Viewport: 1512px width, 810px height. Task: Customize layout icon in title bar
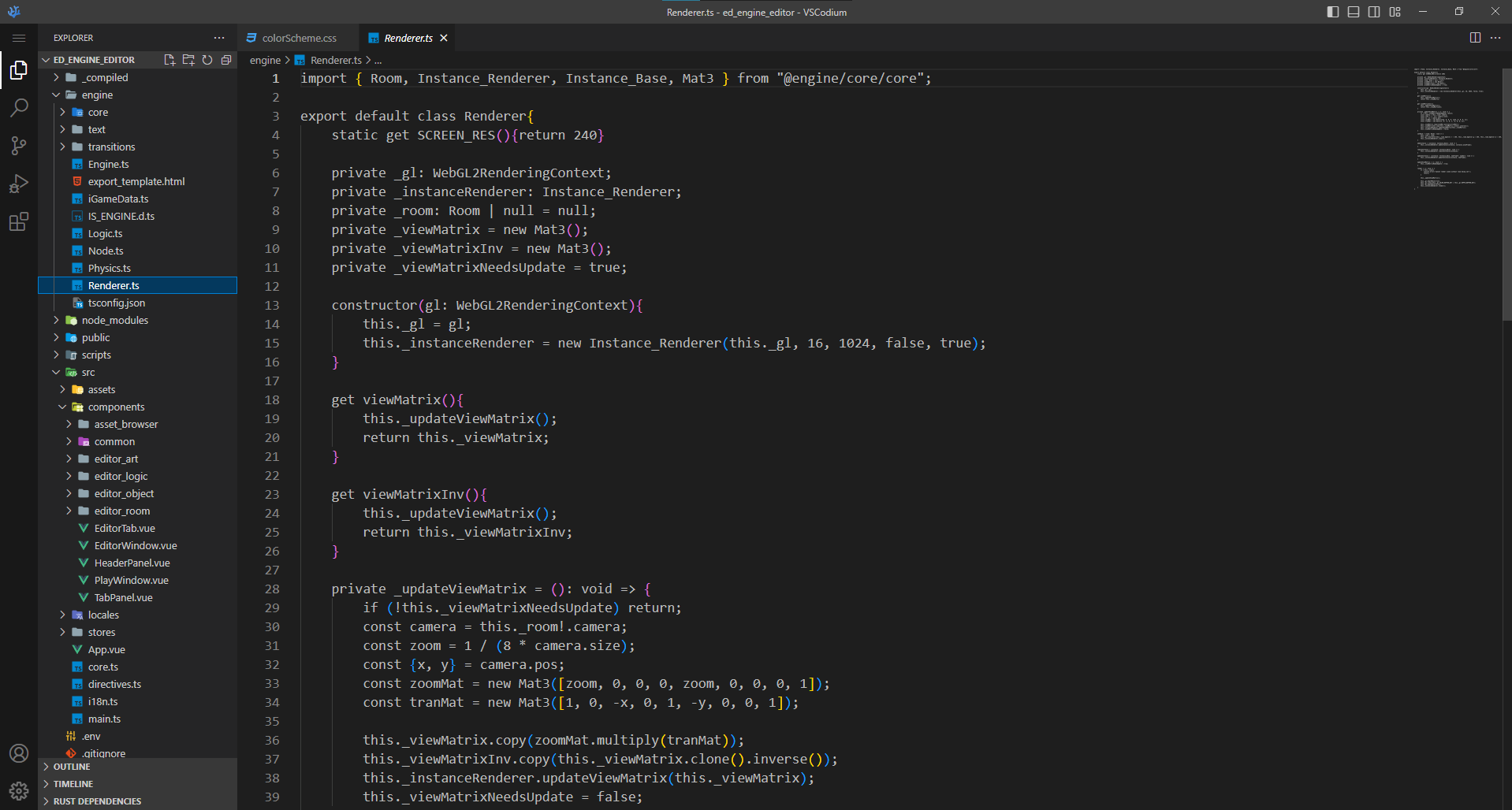(1395, 12)
